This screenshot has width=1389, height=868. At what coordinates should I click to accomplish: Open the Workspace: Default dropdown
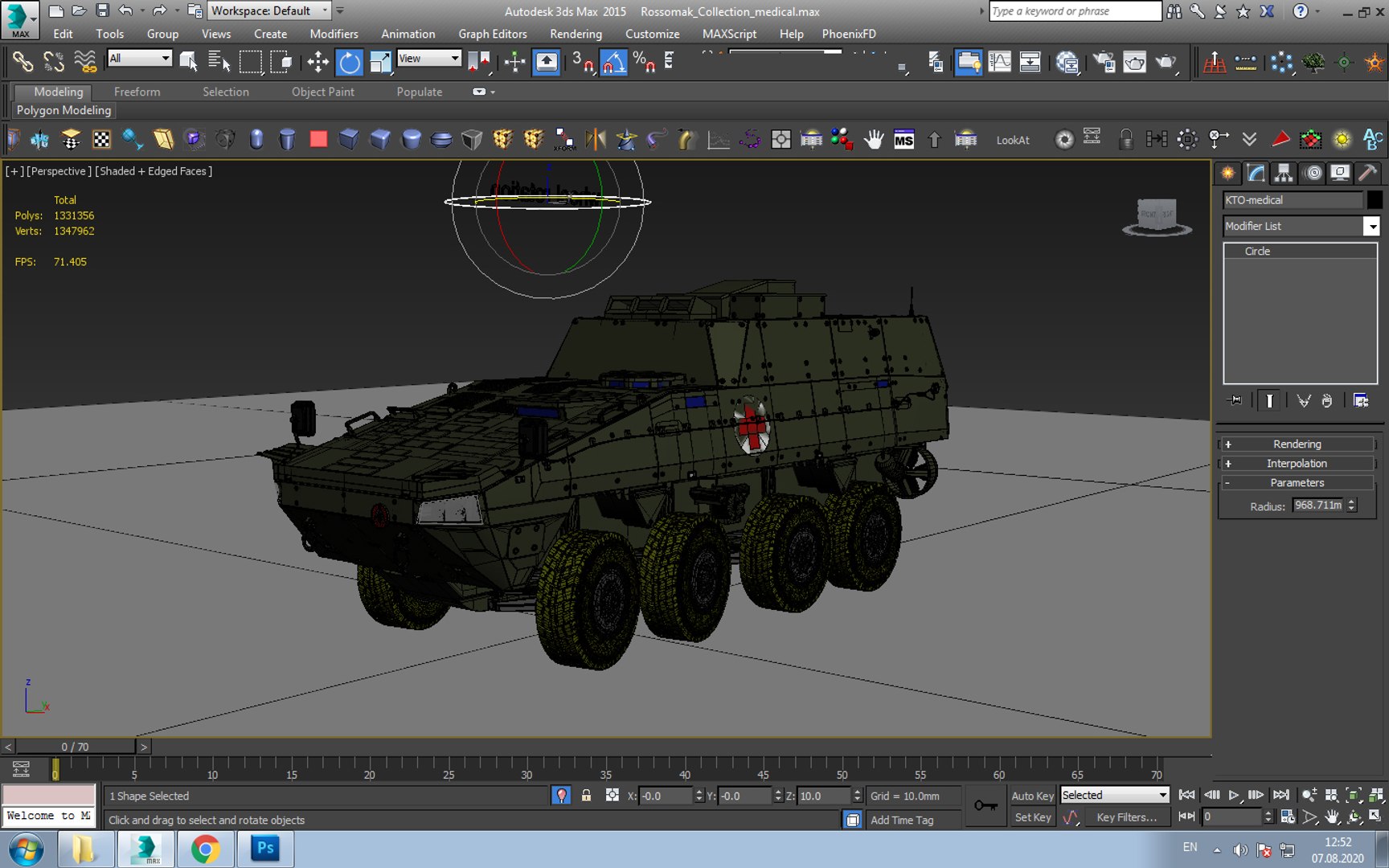[x=269, y=10]
